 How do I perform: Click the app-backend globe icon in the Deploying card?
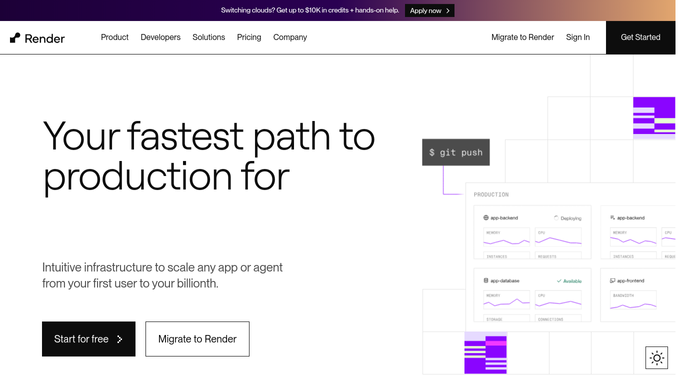(486, 218)
